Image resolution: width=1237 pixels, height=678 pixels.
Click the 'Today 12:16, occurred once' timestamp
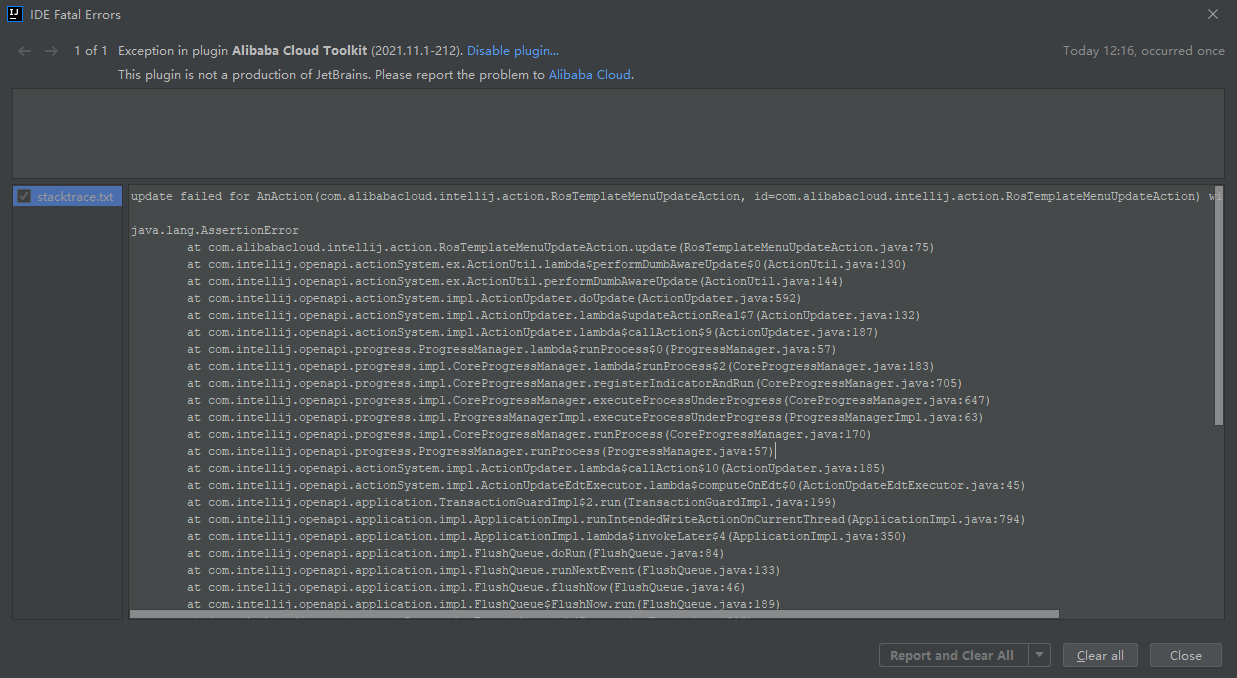1143,51
